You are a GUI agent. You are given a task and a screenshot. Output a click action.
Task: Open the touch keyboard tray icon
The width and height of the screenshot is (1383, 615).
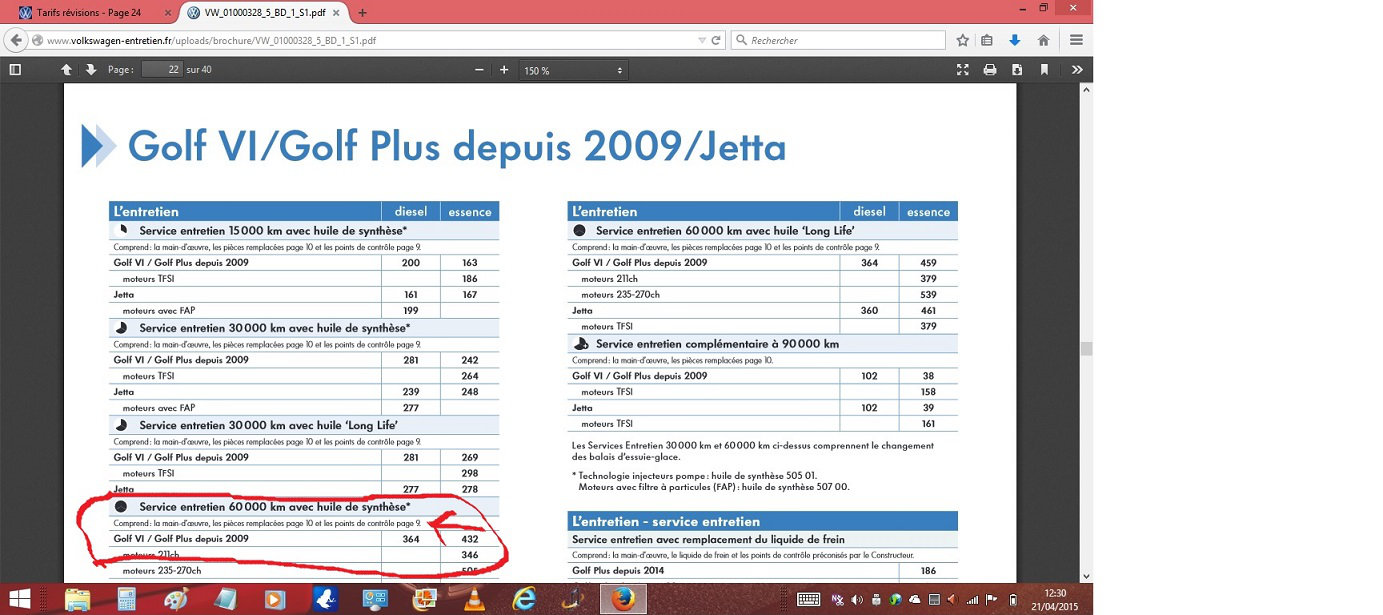(x=808, y=599)
